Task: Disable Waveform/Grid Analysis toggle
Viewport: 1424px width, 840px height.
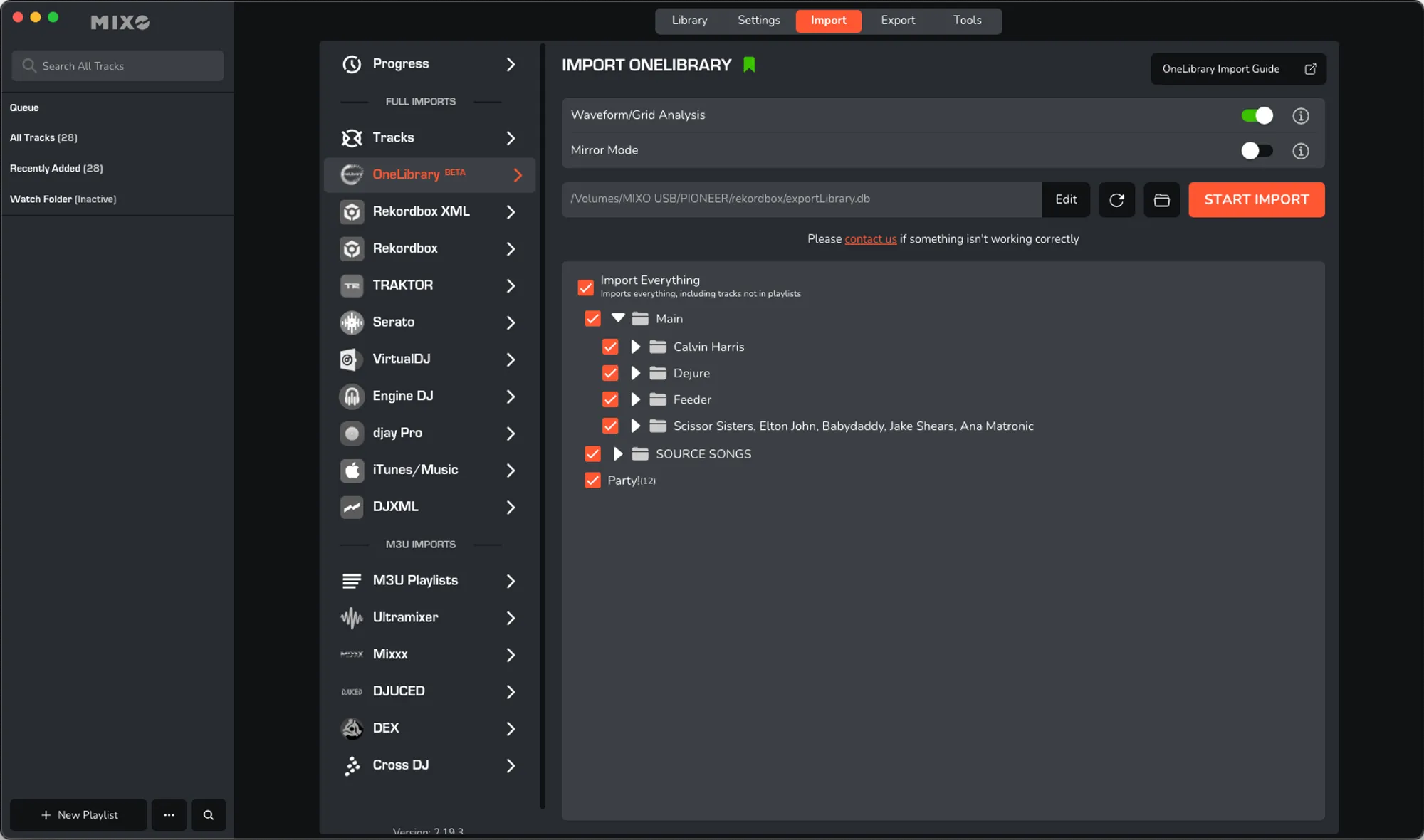Action: [x=1257, y=115]
